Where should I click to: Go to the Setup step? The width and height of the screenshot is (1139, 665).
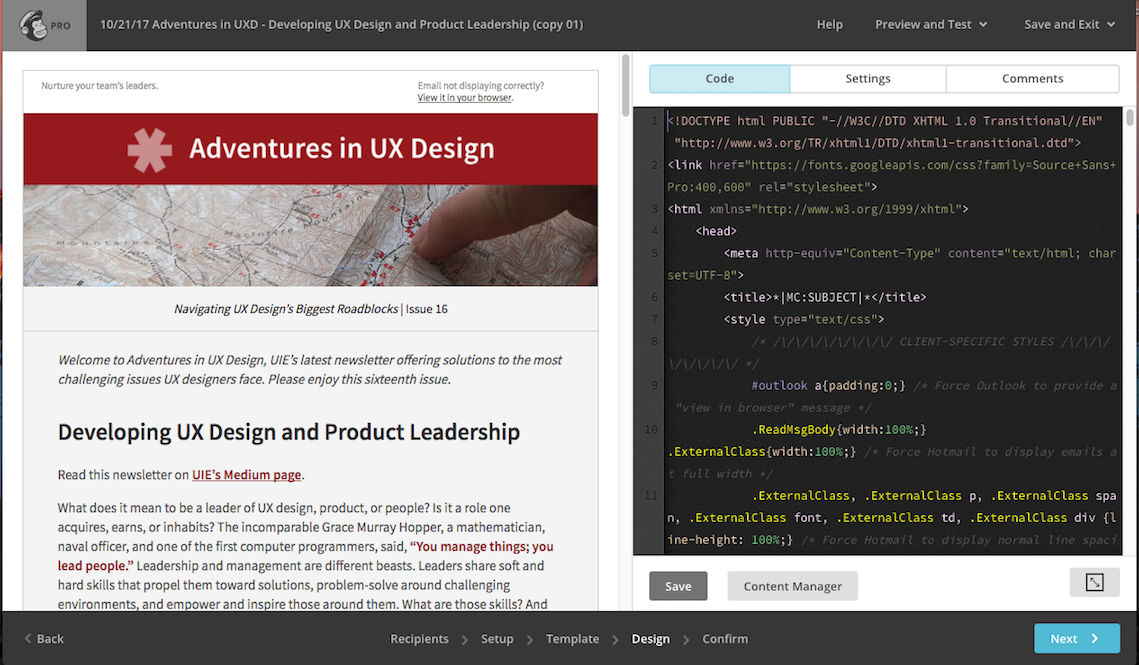pyautogui.click(x=497, y=639)
